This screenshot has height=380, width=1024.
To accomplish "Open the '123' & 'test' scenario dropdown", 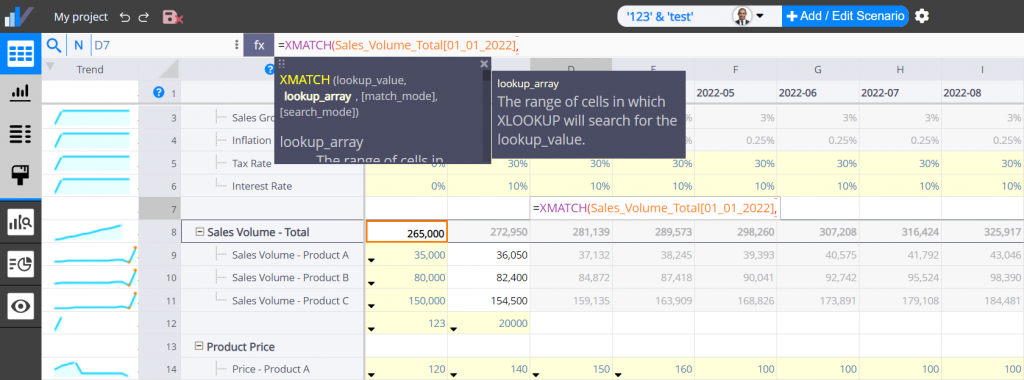I will coord(699,16).
